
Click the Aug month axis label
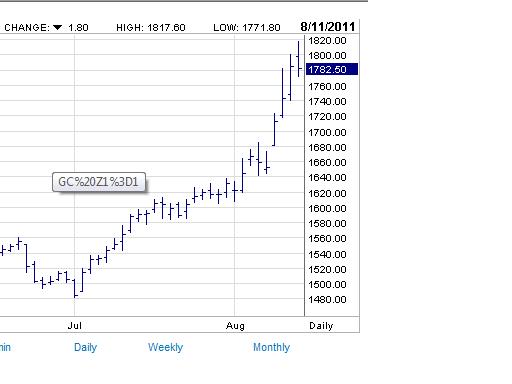coord(235,326)
